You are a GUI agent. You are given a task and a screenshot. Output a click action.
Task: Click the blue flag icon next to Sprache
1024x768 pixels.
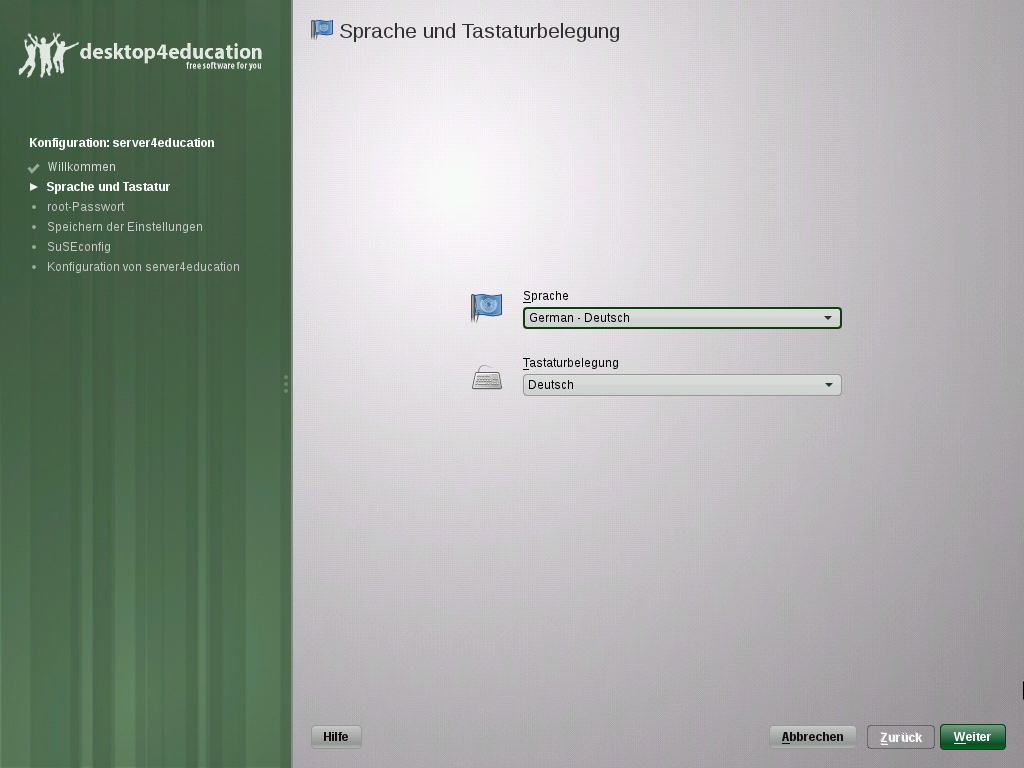pos(487,307)
